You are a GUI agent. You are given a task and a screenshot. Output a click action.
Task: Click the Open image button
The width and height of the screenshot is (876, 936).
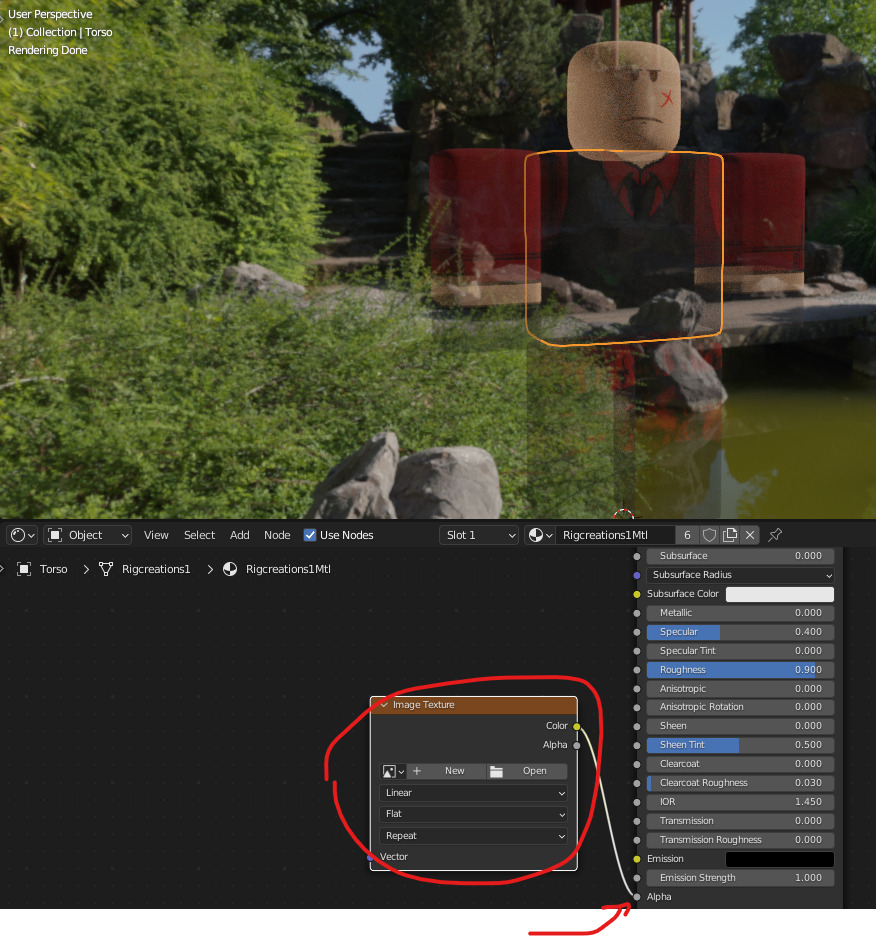(527, 771)
